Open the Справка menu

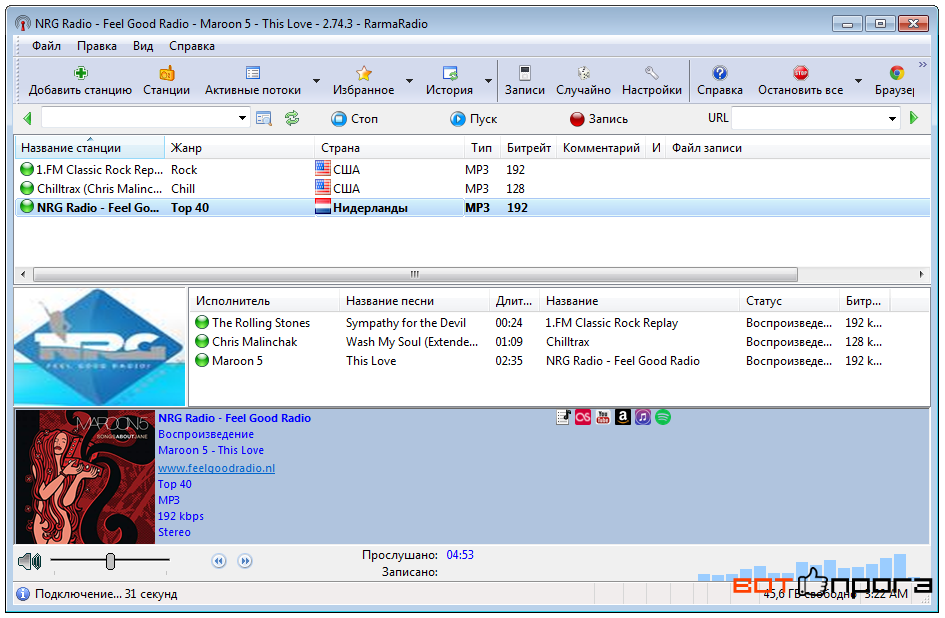(x=192, y=46)
